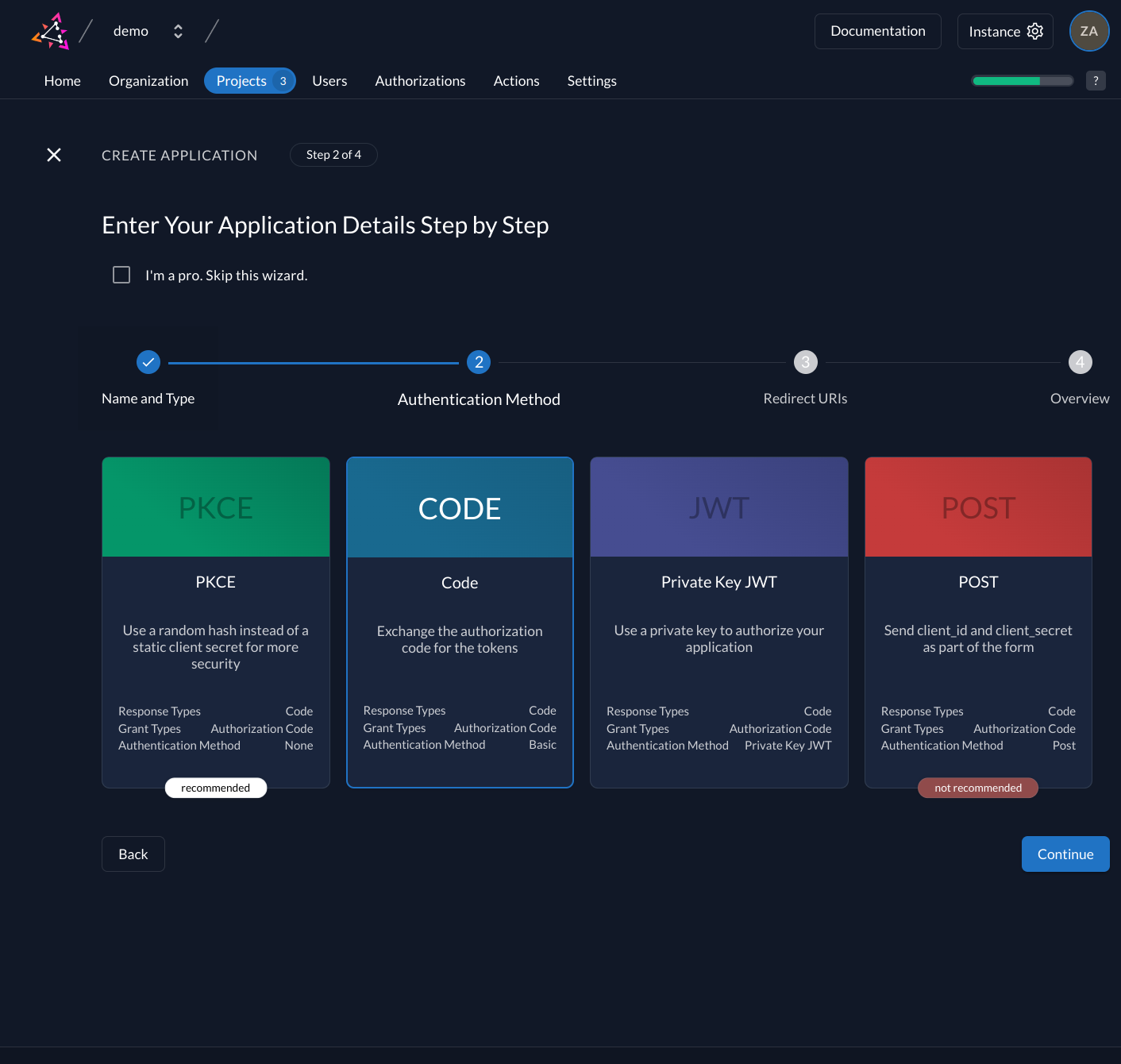
Task: Click the Zitadel logo icon
Action: [x=50, y=31]
